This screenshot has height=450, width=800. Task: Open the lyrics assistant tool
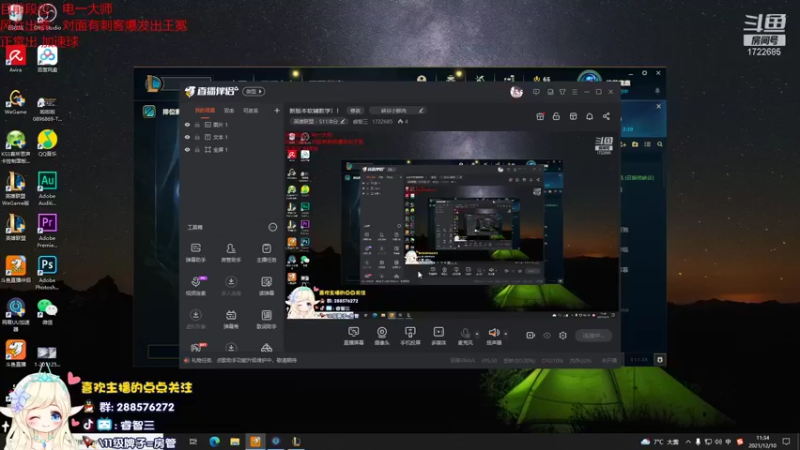click(x=266, y=319)
